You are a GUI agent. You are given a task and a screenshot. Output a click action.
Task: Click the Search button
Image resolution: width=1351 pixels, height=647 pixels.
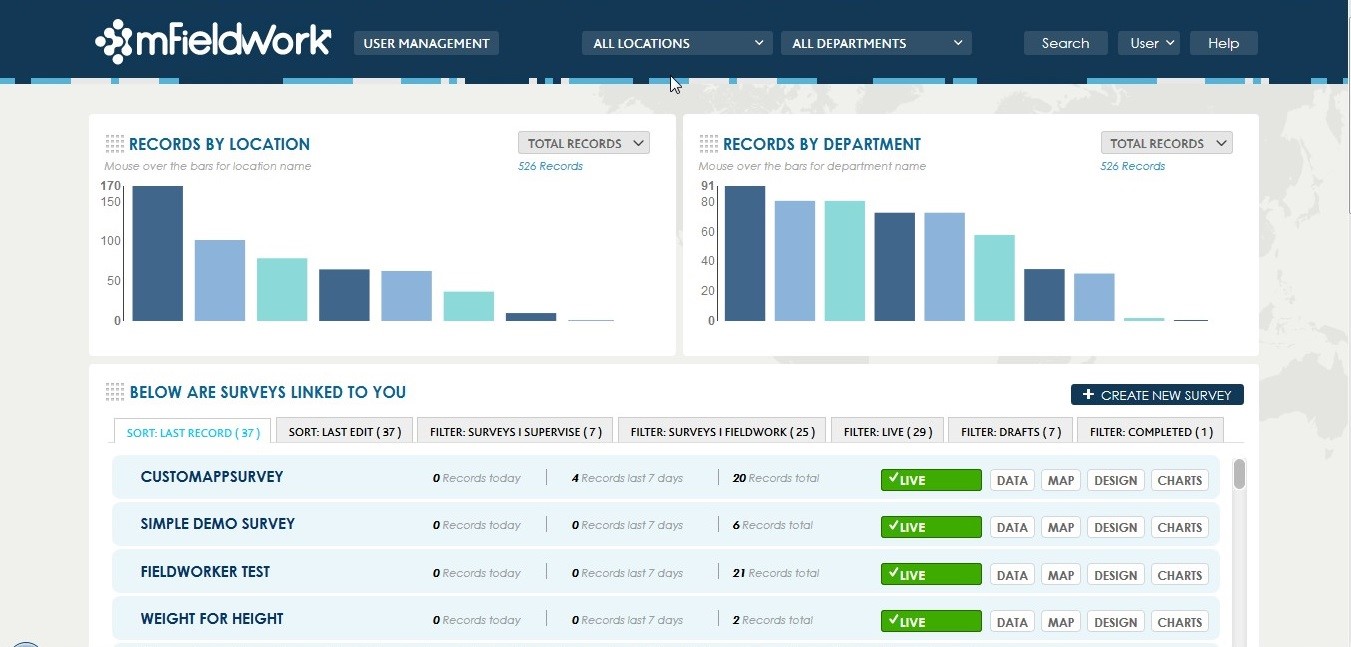(1065, 43)
